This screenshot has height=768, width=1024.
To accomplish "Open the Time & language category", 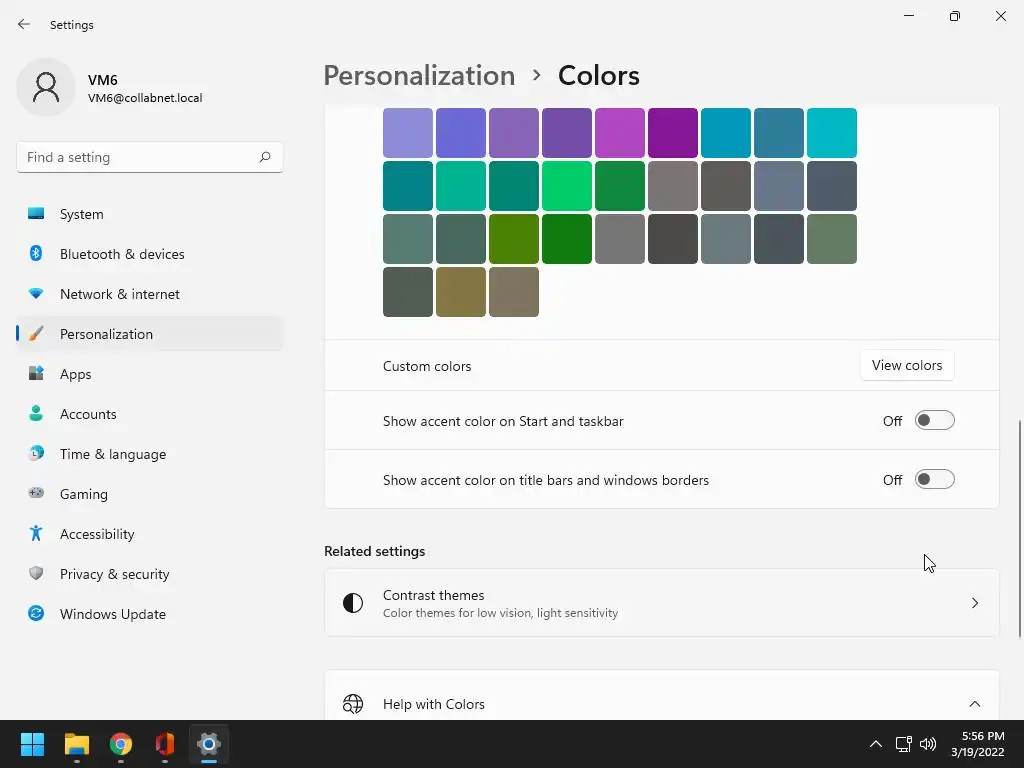I will 150,453.
